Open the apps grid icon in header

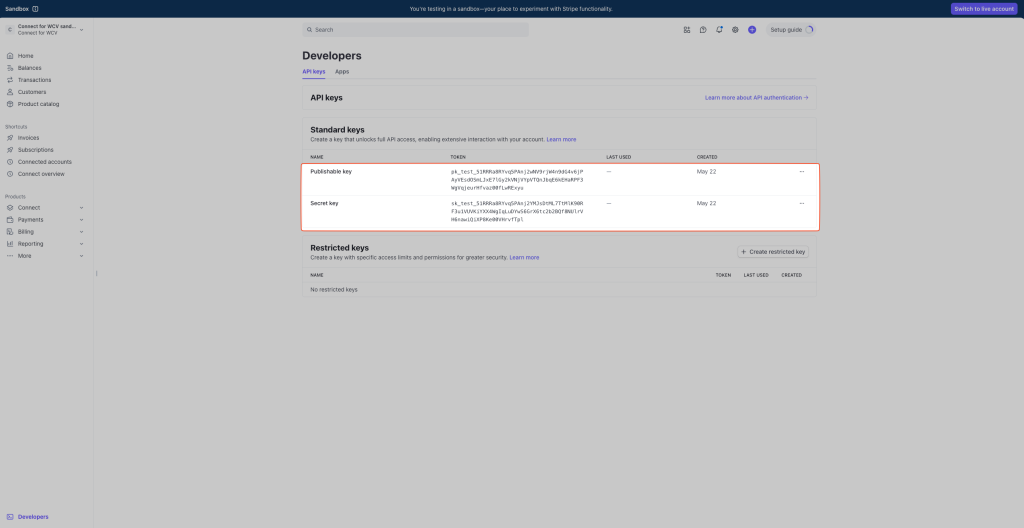click(686, 30)
